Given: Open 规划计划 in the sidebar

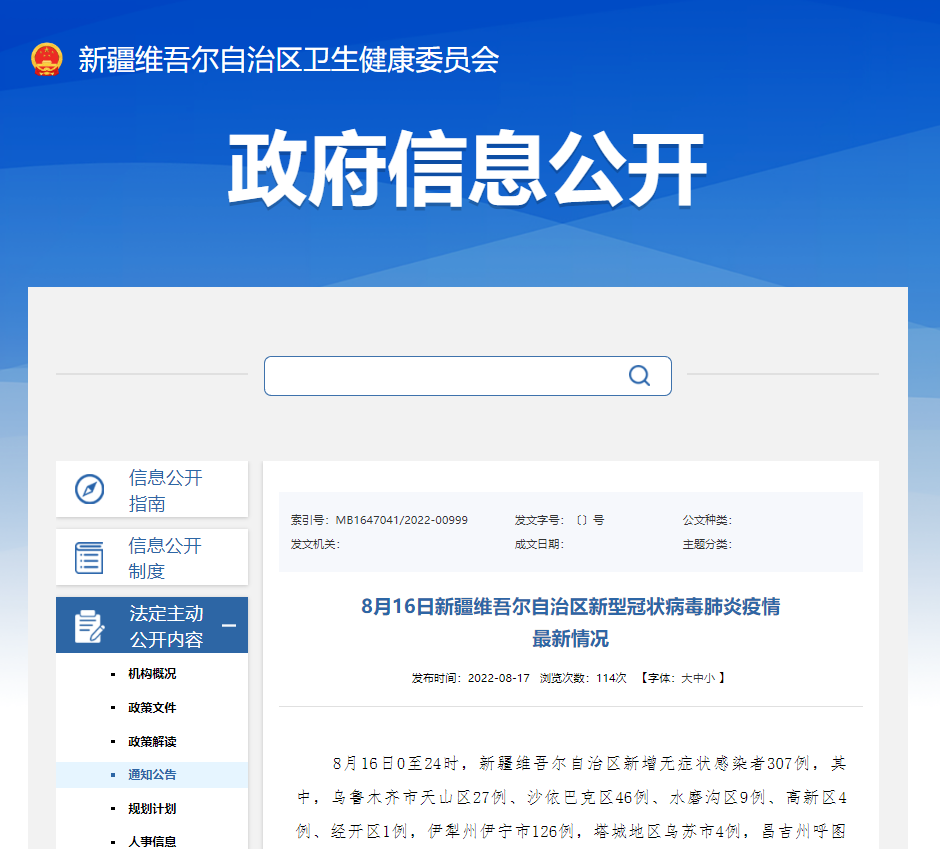Looking at the screenshot, I should (x=152, y=809).
